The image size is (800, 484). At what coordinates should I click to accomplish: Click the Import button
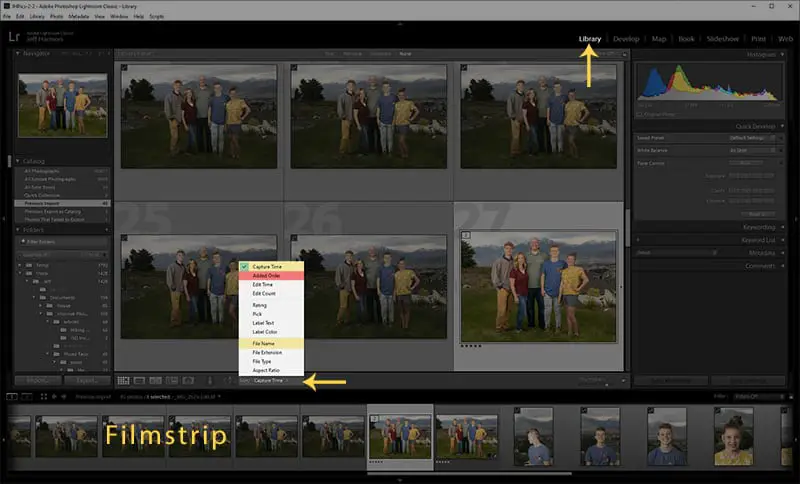point(38,380)
